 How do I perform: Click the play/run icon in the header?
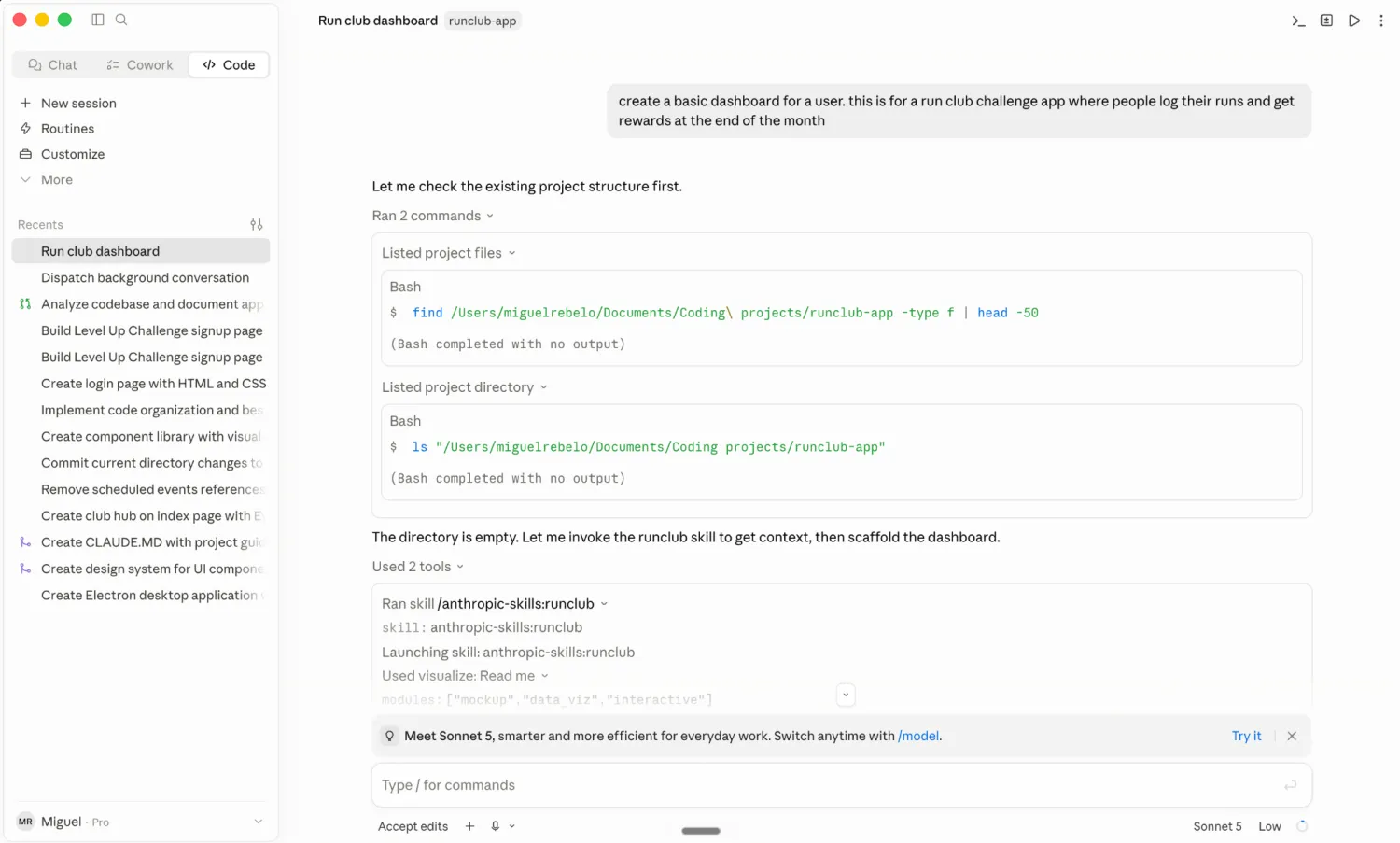[x=1354, y=21]
